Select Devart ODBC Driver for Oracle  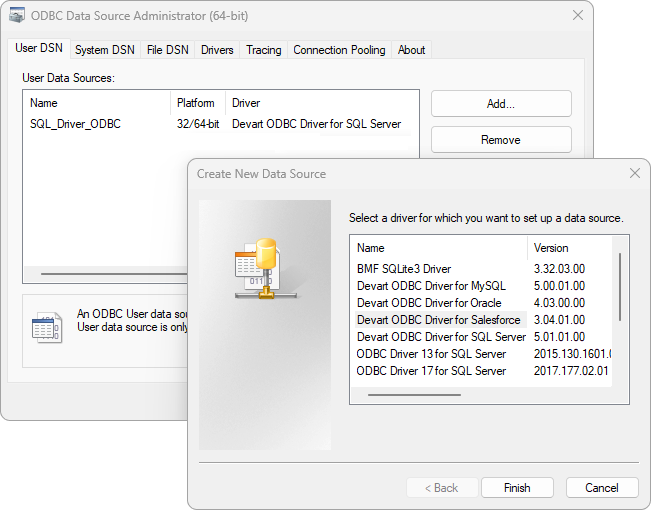429,303
